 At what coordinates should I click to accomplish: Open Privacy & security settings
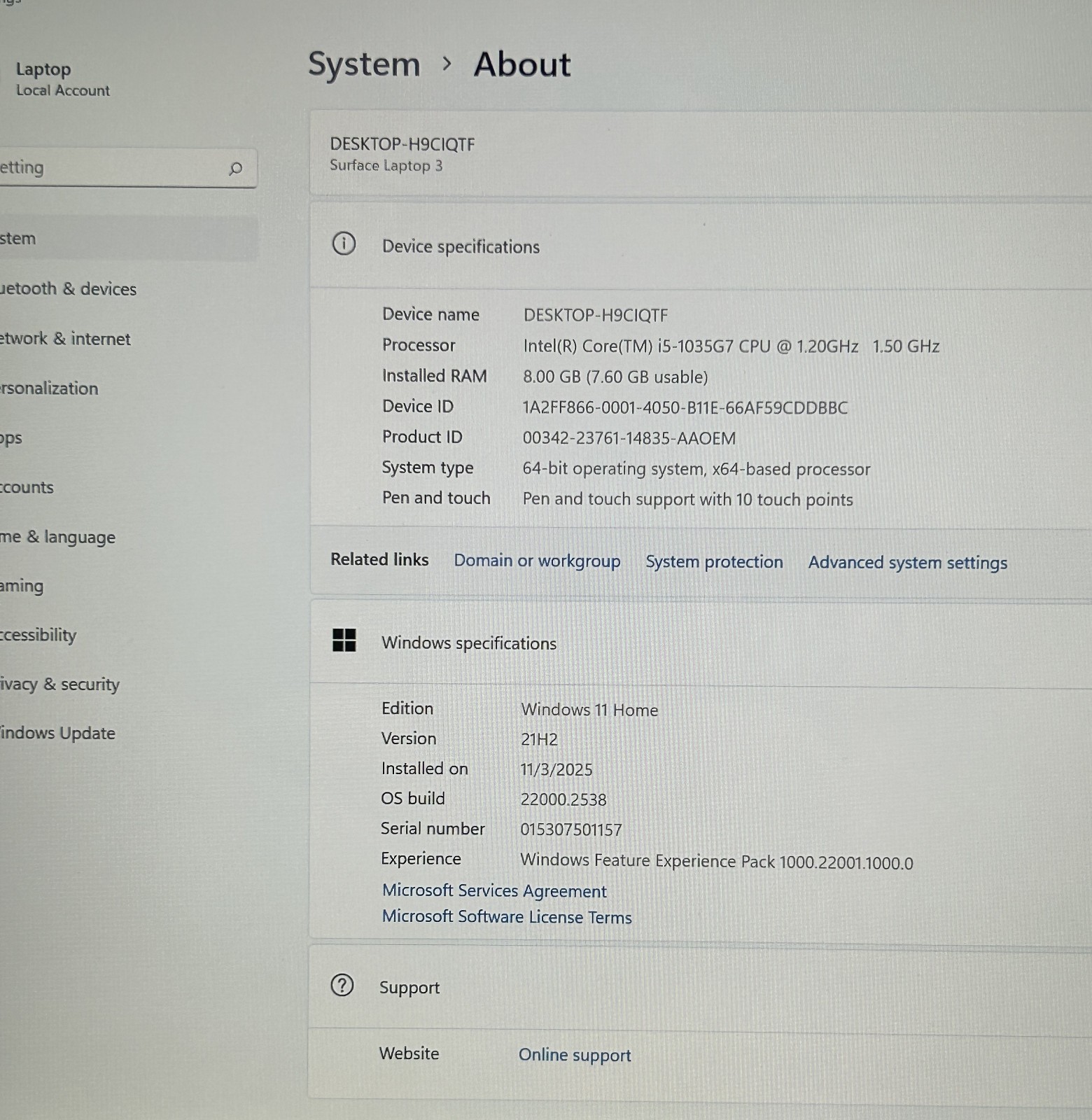59,684
